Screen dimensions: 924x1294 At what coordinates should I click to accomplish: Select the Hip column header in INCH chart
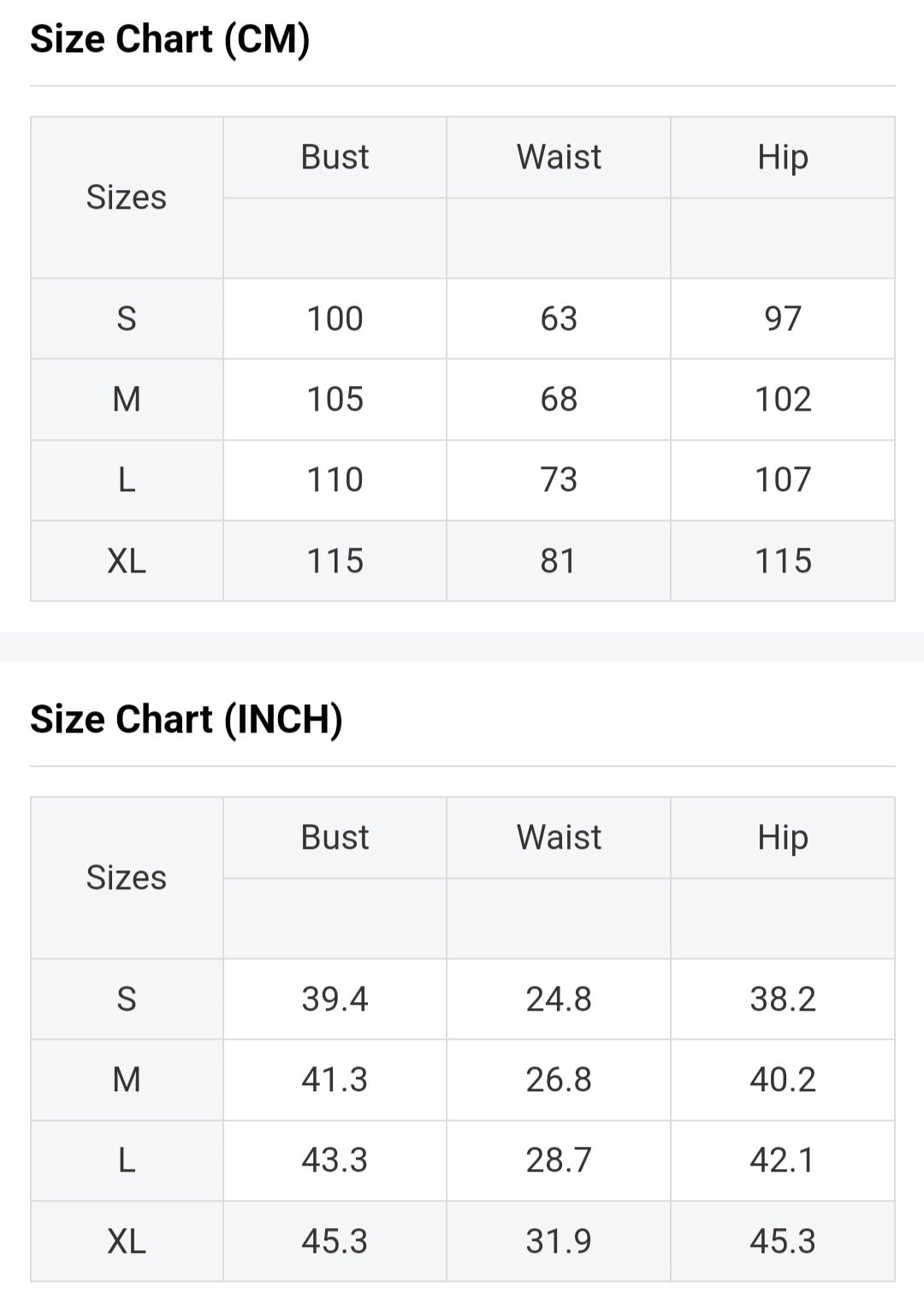tap(782, 837)
